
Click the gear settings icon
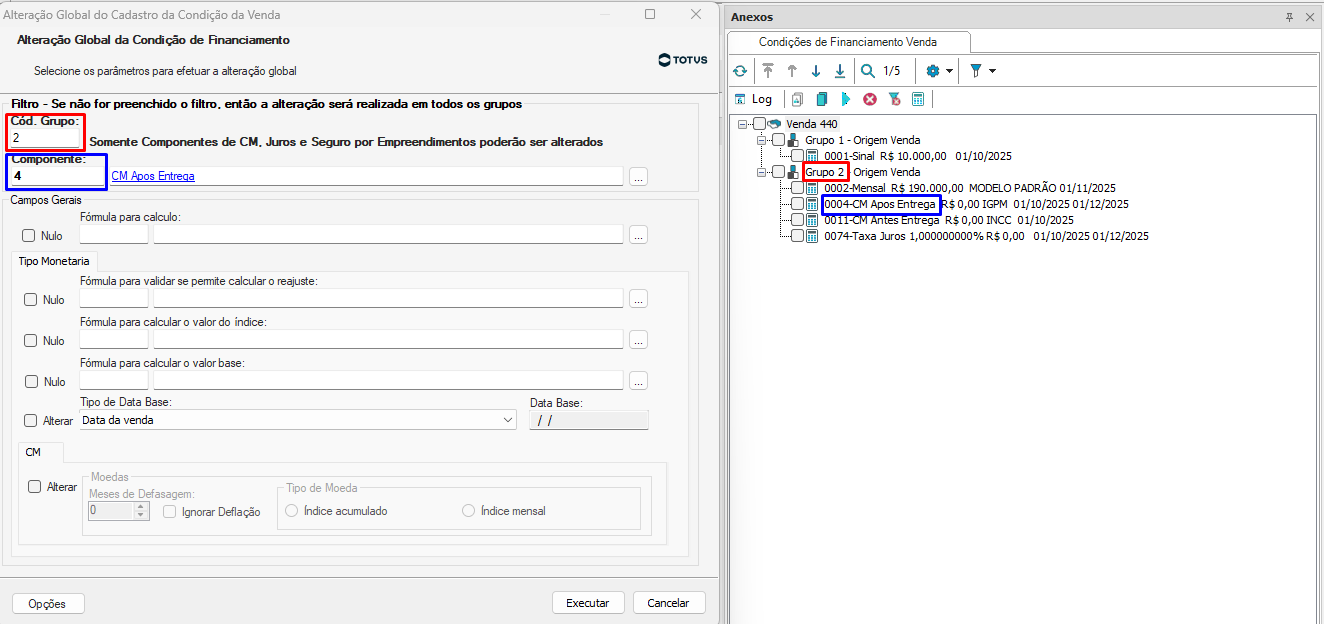pyautogui.click(x=933, y=71)
